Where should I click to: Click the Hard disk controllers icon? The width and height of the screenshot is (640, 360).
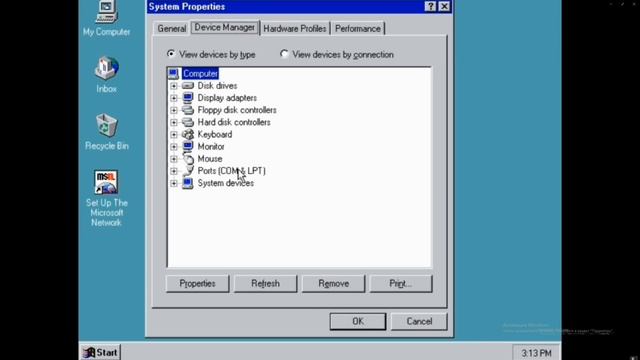point(188,122)
